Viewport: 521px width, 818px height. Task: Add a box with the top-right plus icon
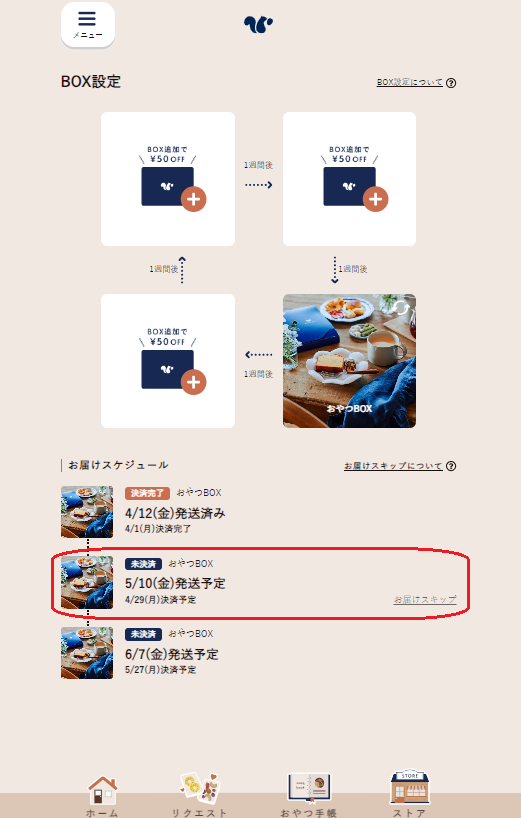tap(375, 199)
